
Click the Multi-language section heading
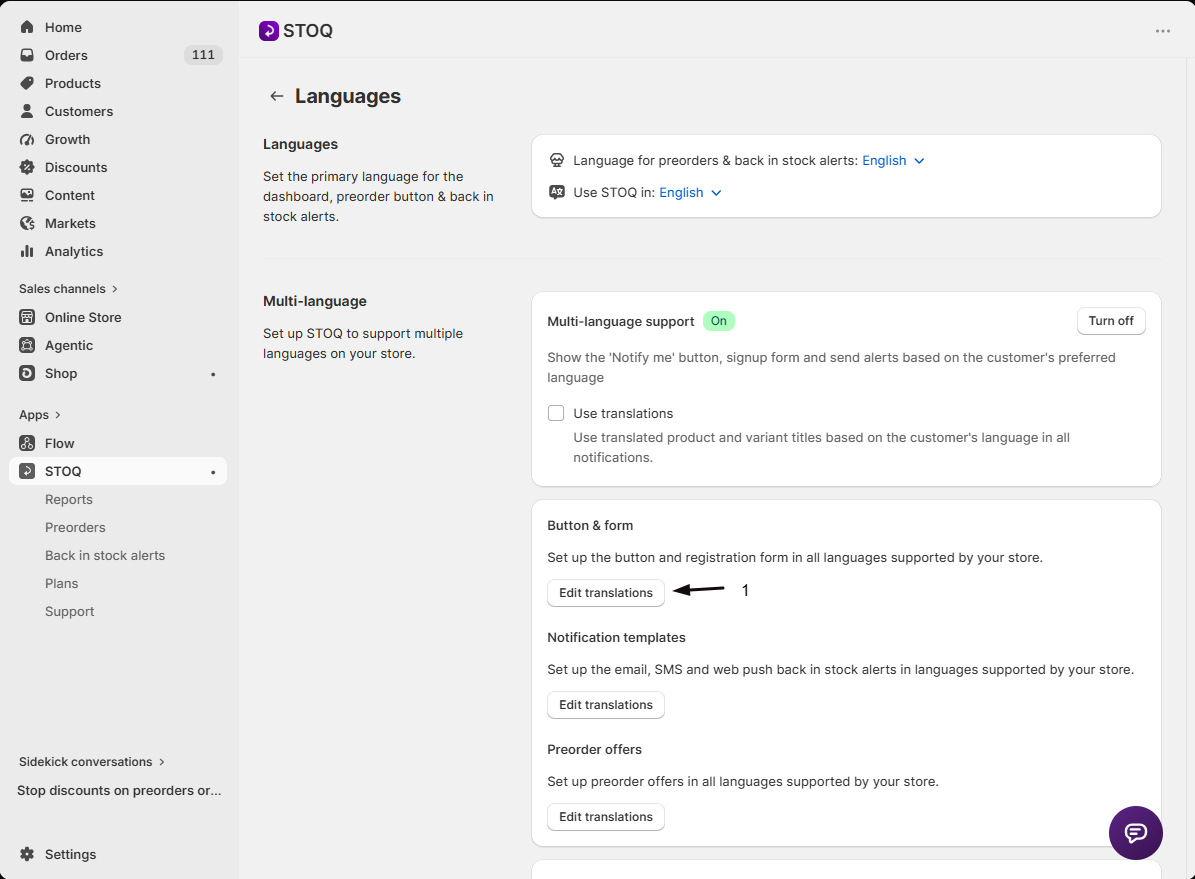point(315,301)
